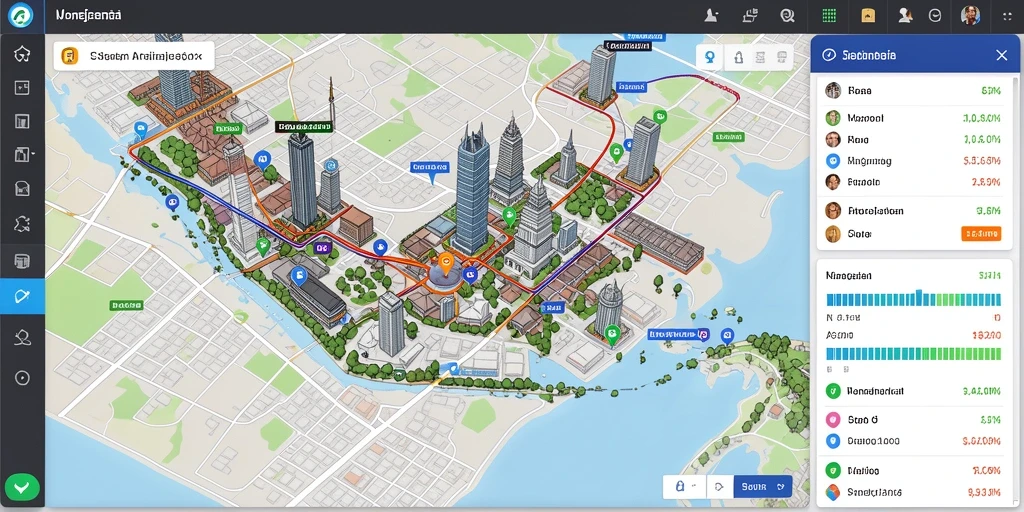Click the orange map pin at city center
Screen dimensions: 1024x512
[x=446, y=263]
